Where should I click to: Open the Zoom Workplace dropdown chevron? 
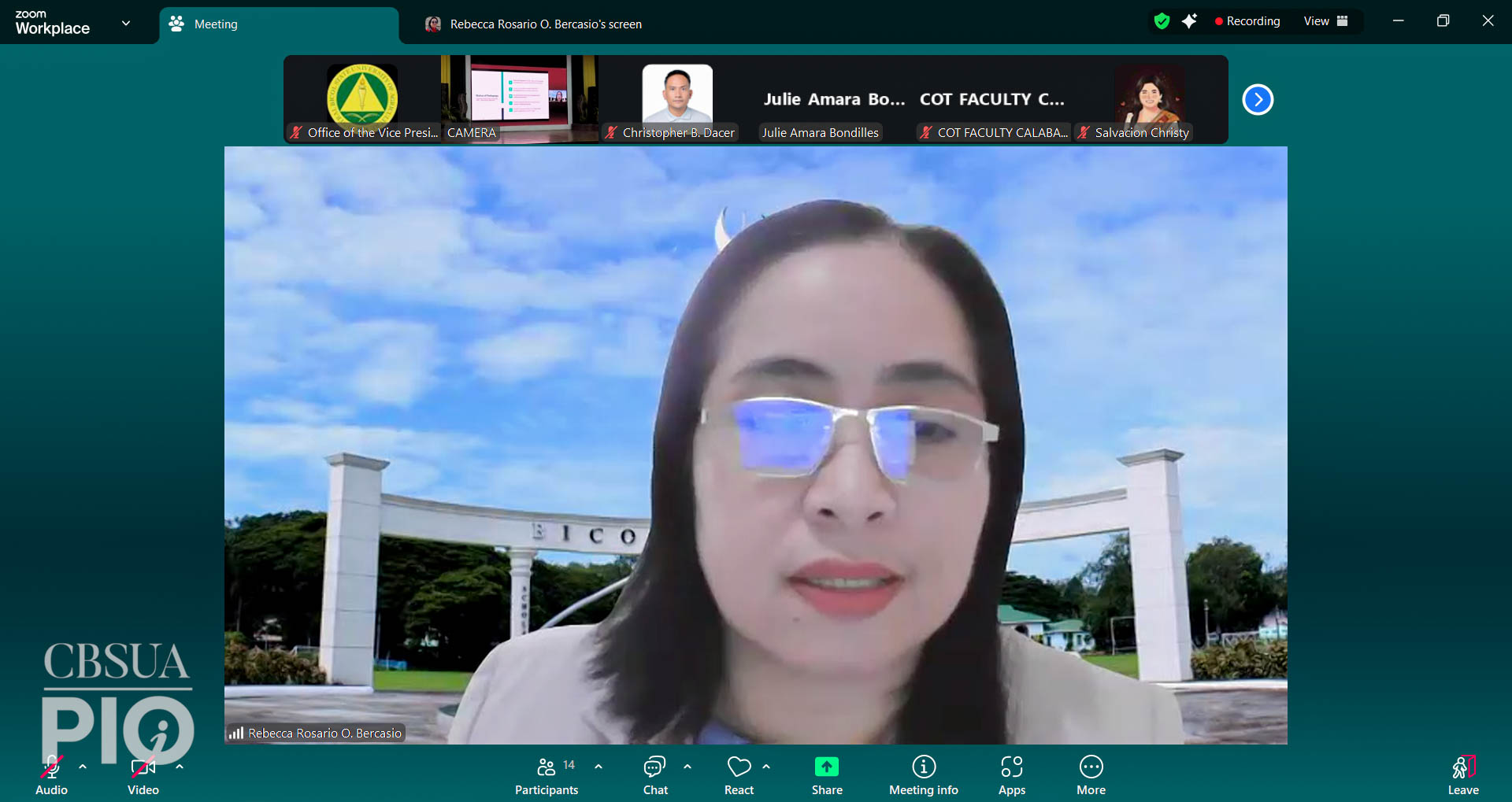[x=126, y=23]
